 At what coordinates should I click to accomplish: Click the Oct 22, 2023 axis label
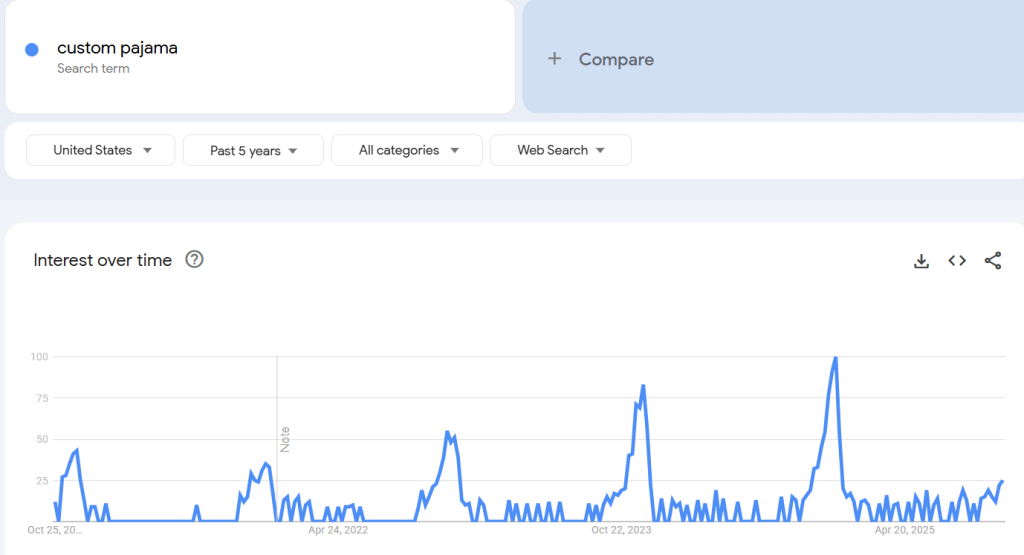[621, 530]
